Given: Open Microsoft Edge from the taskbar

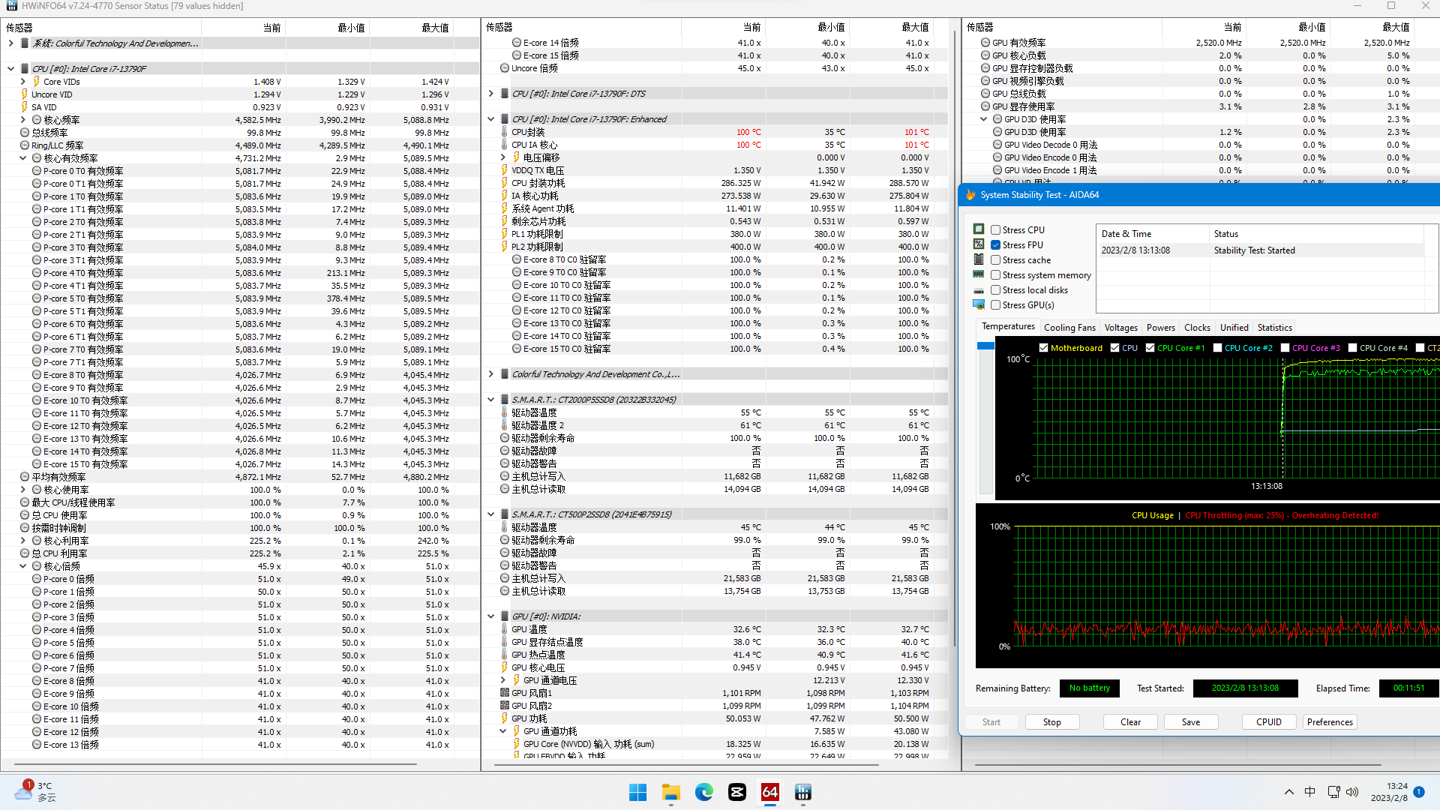Looking at the screenshot, I should coord(704,792).
